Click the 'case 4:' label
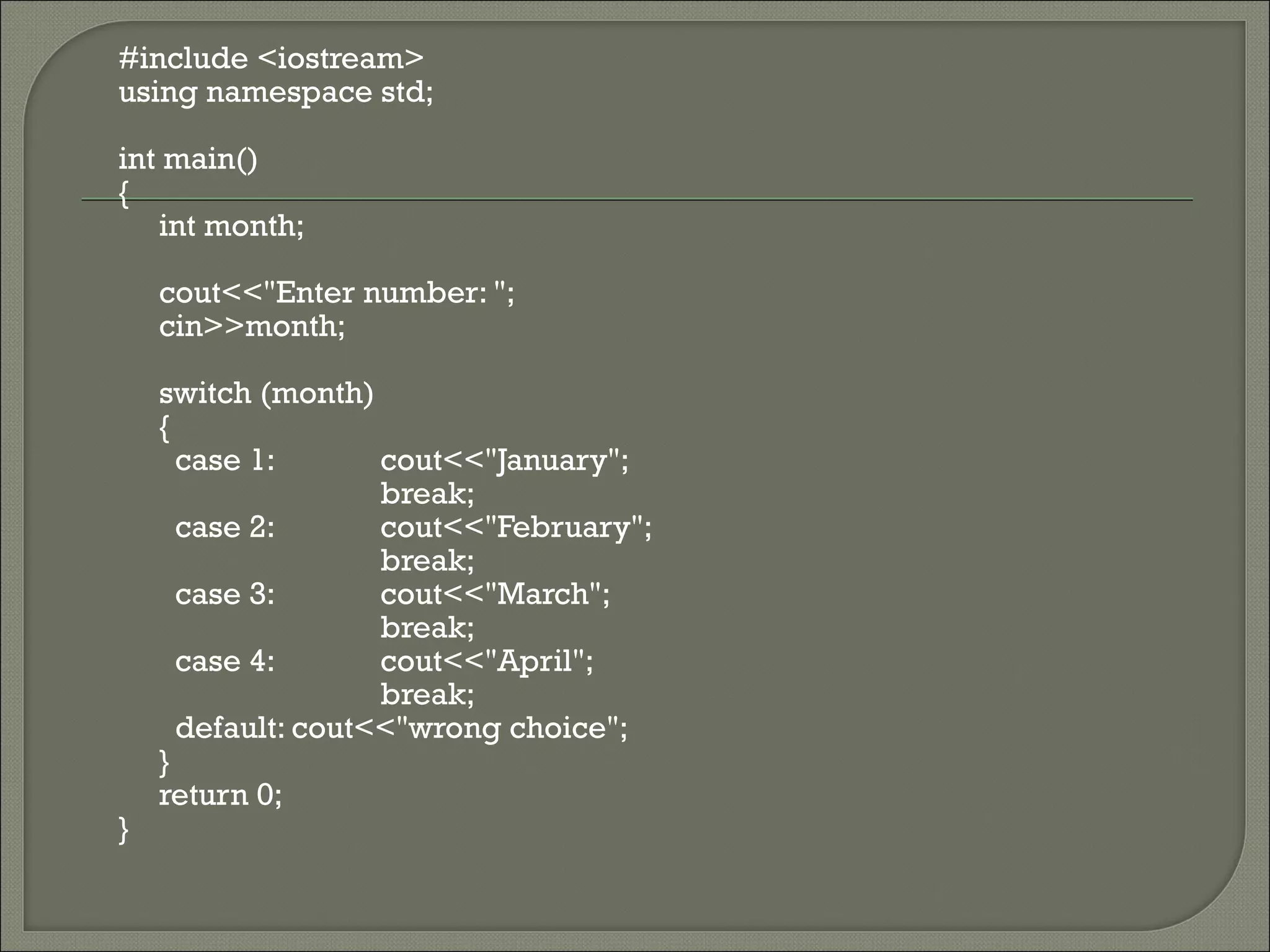 tap(224, 661)
